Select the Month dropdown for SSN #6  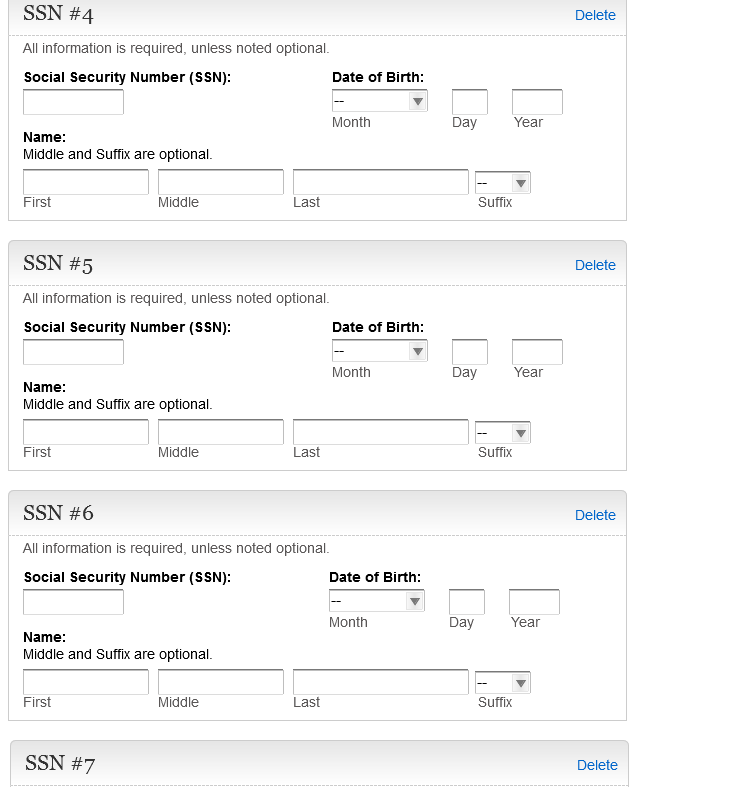tap(377, 601)
